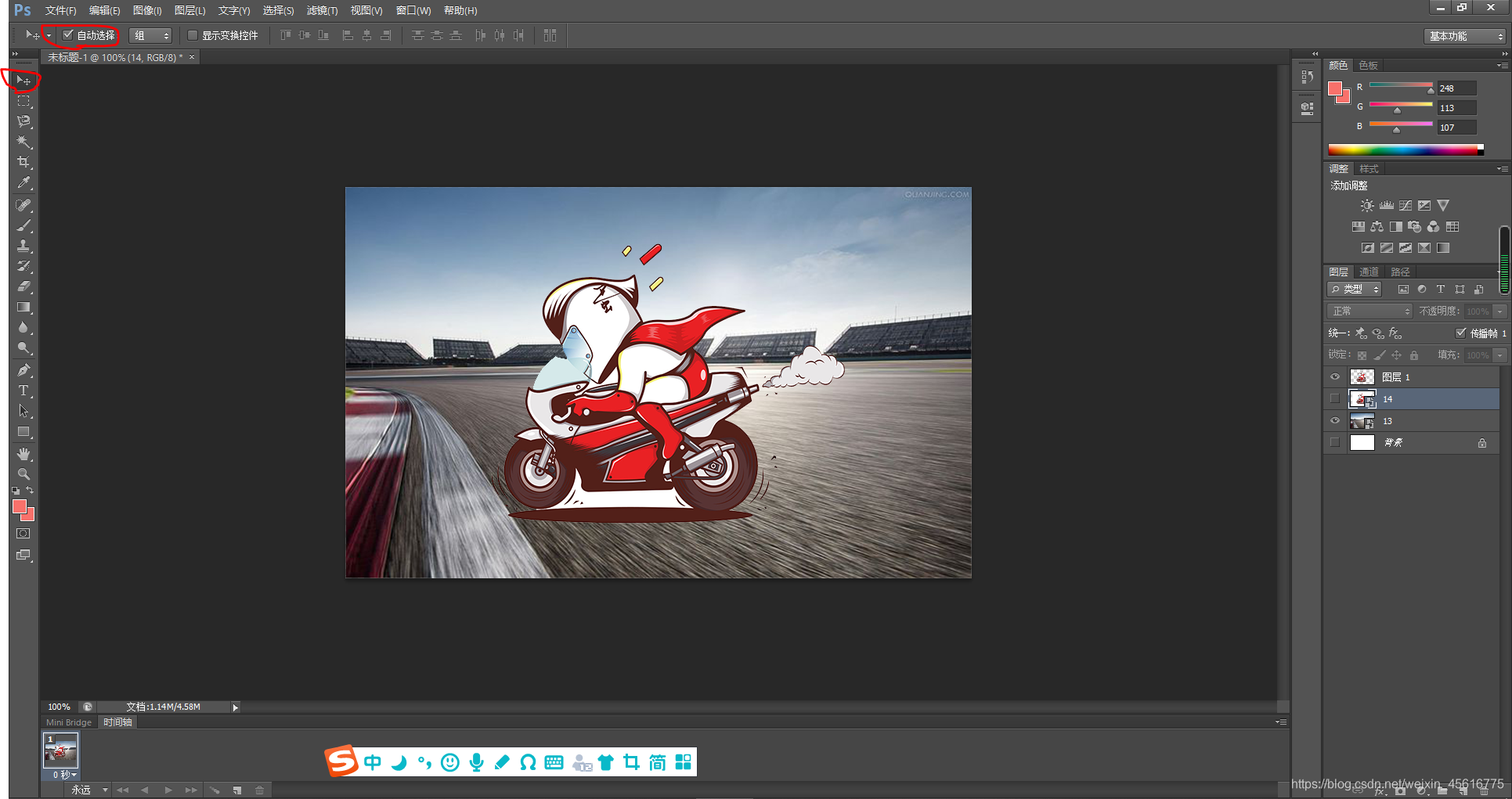The image size is (1512, 799).
Task: Hide 图层 1 layer visibility eye
Action: (x=1335, y=376)
